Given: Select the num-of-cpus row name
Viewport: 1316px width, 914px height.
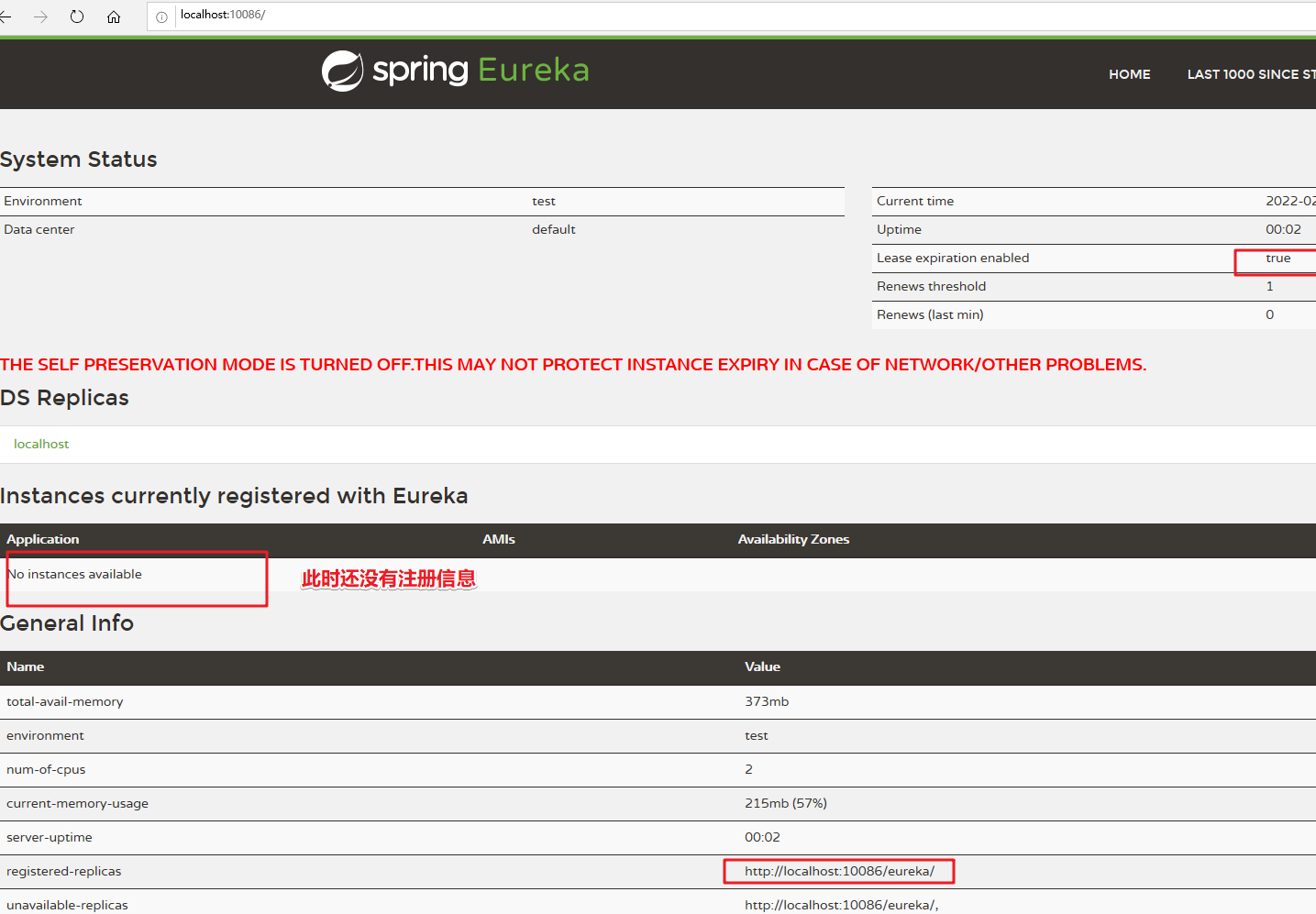Looking at the screenshot, I should [x=46, y=769].
